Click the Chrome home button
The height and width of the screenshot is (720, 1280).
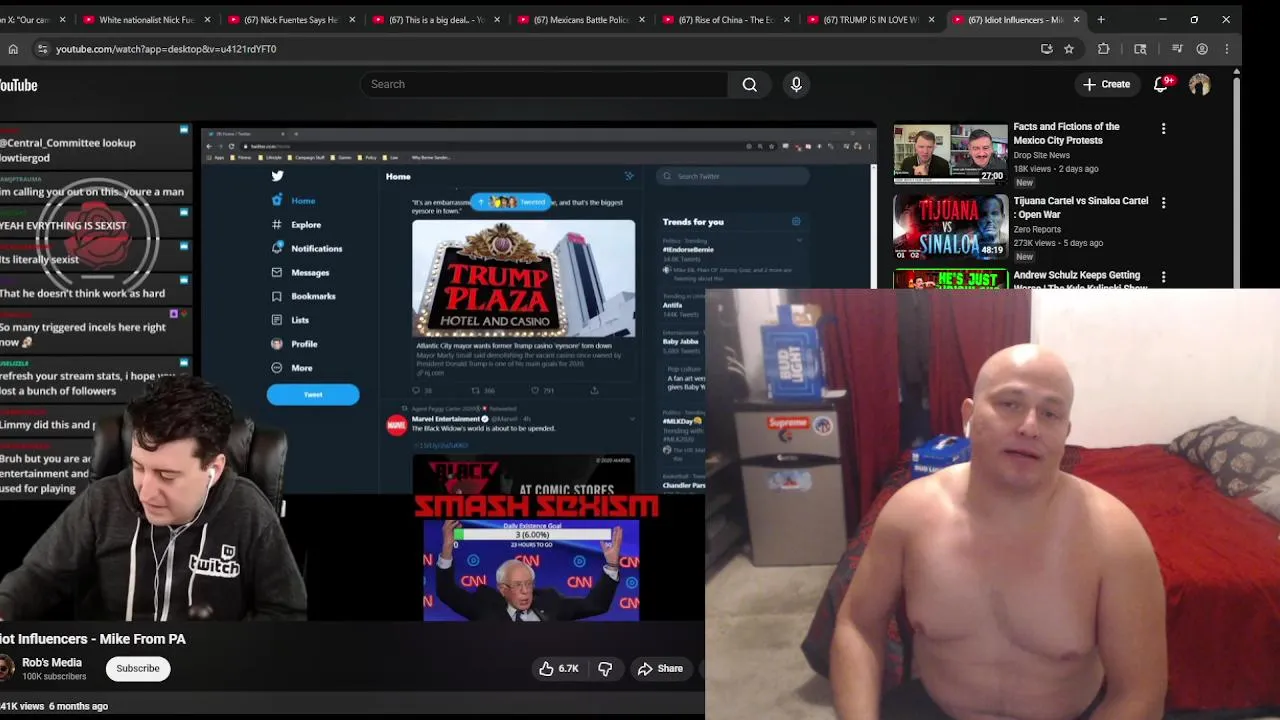tap(13, 49)
